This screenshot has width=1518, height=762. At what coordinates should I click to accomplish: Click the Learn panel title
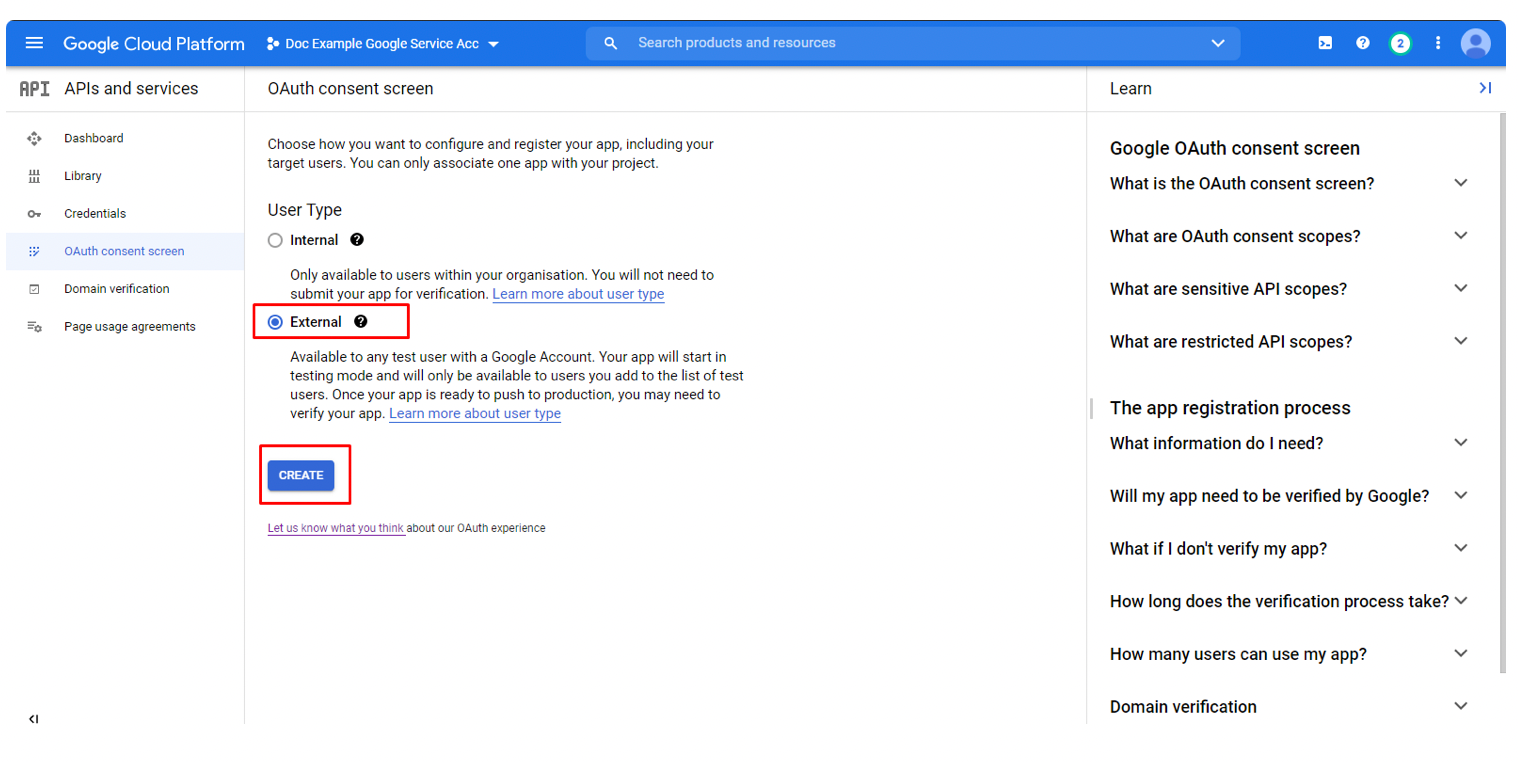[1131, 89]
